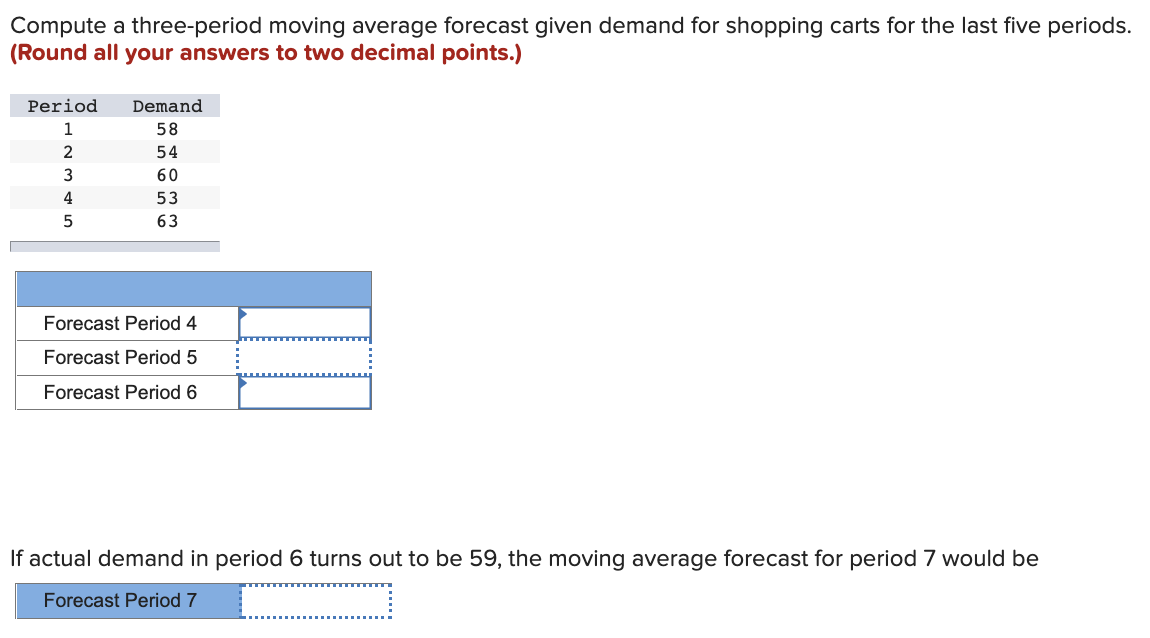This screenshot has height=638, width=1150.
Task: Click the Forecast Period 7 hint marker
Action: [x=244, y=591]
